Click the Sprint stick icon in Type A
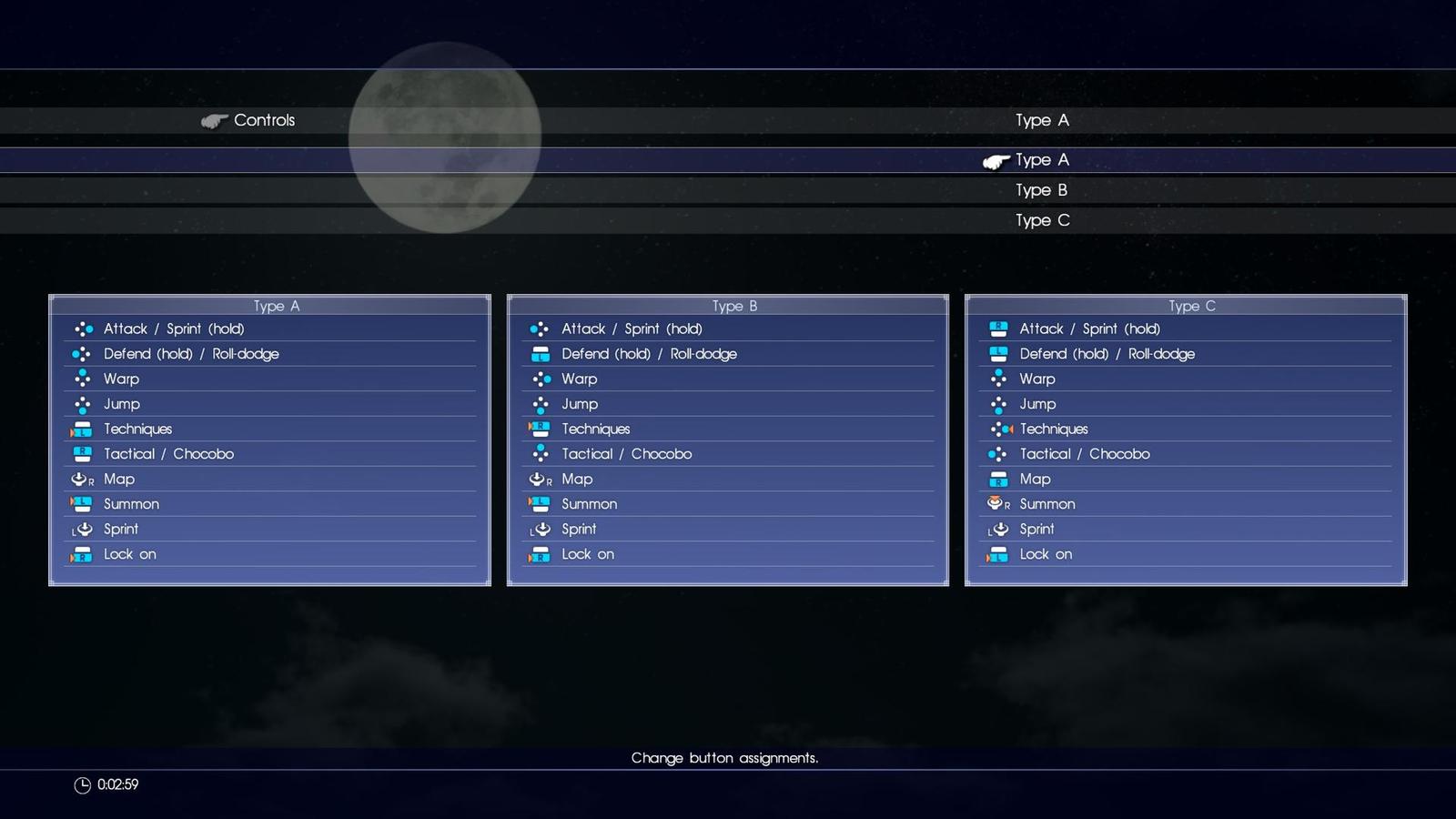Screen dimensions: 1456x819 tap(83, 530)
